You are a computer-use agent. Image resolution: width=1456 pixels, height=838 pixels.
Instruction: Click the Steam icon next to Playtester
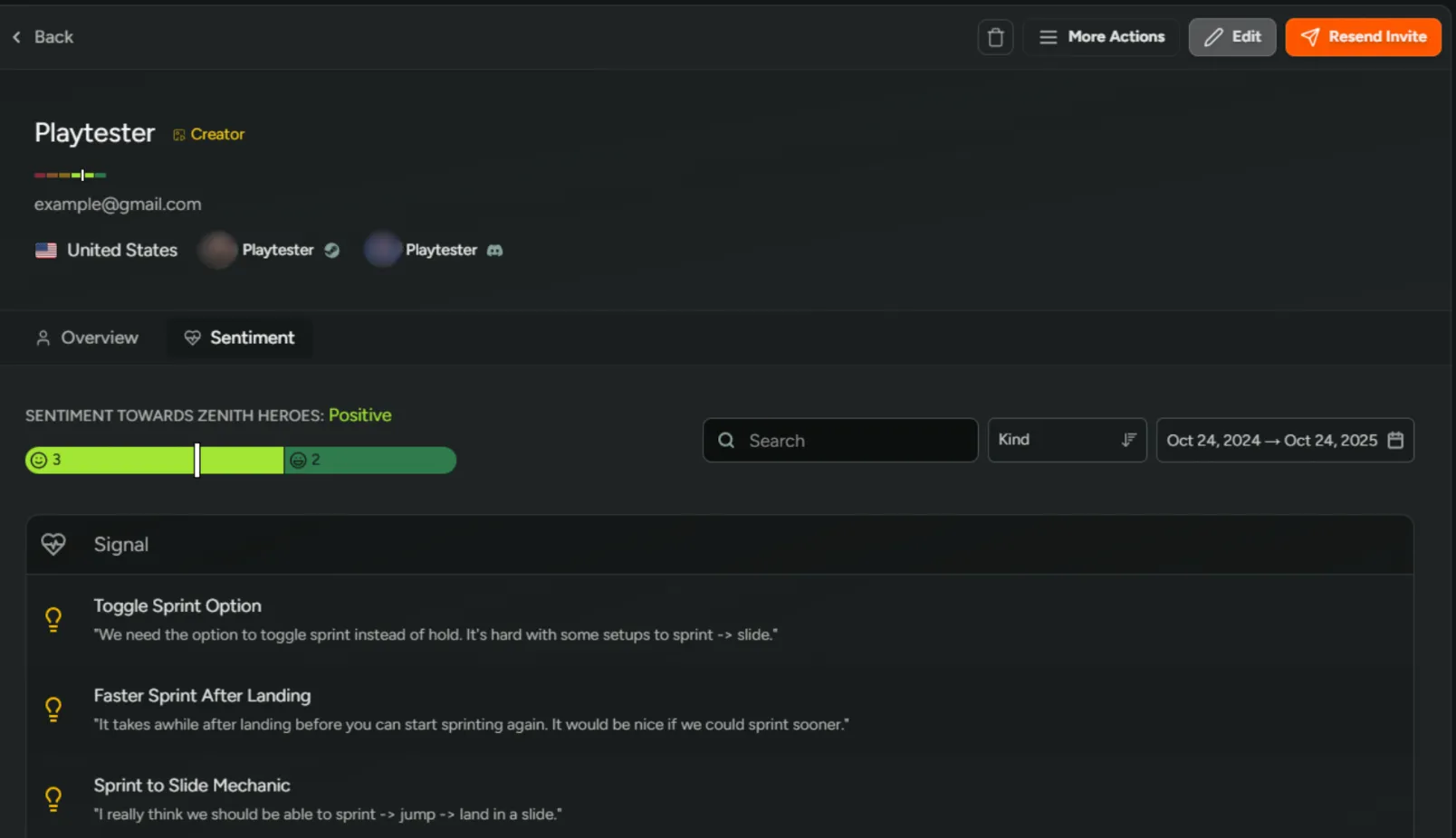tap(331, 250)
